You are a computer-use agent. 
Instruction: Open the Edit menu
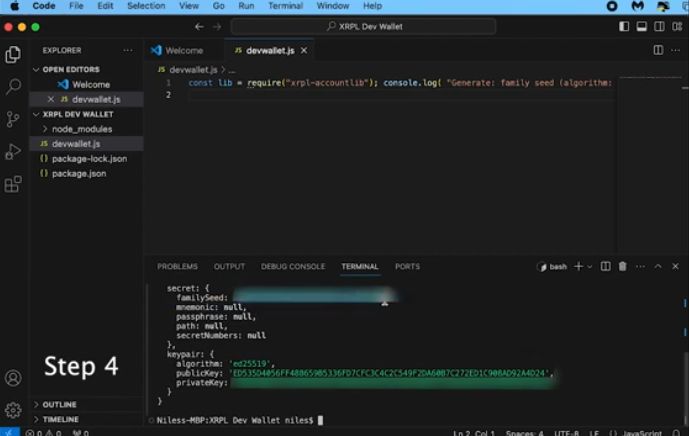tap(105, 6)
